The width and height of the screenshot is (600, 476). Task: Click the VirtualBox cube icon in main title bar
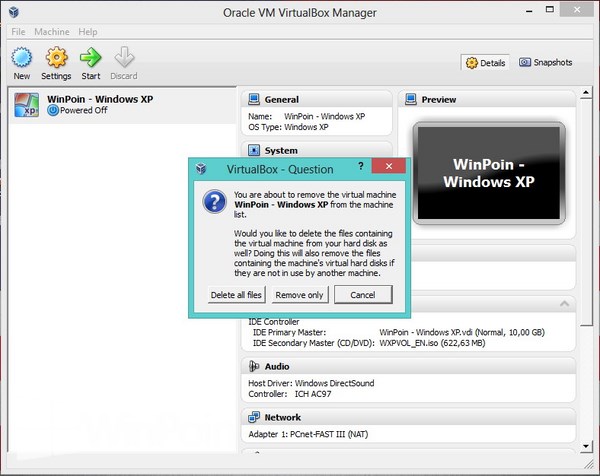click(14, 12)
